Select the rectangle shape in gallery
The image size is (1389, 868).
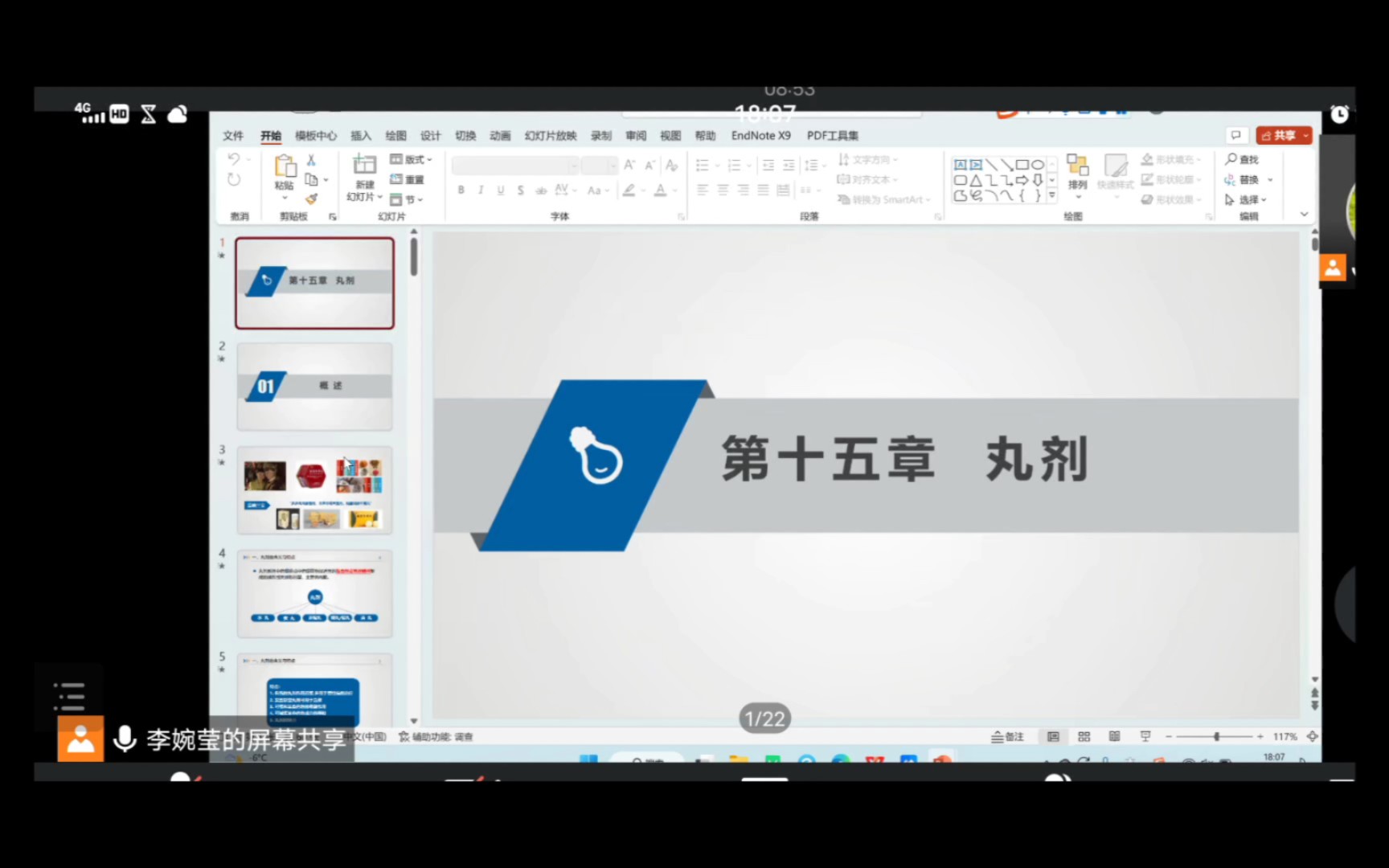(x=1022, y=165)
